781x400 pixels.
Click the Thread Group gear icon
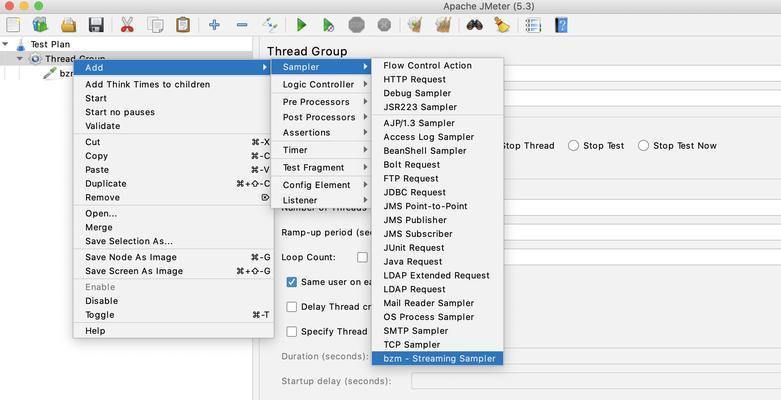35,59
